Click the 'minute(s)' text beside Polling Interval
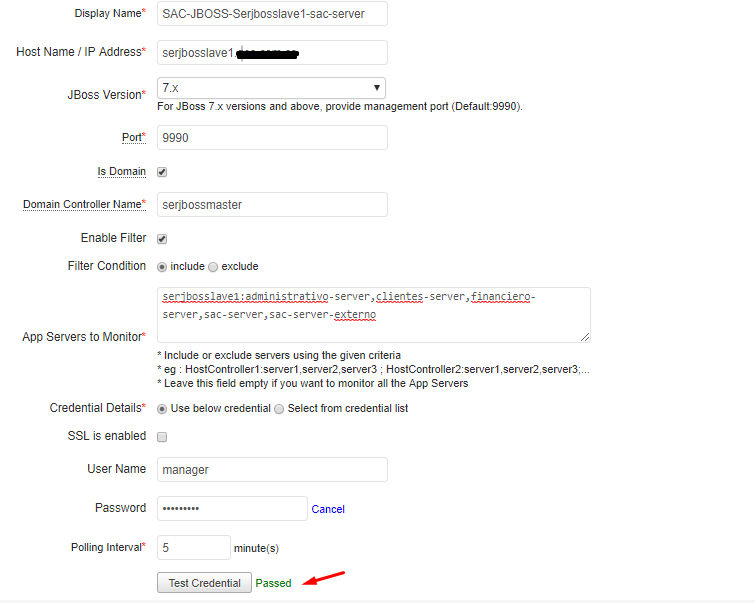This screenshot has height=603, width=755. coord(256,548)
